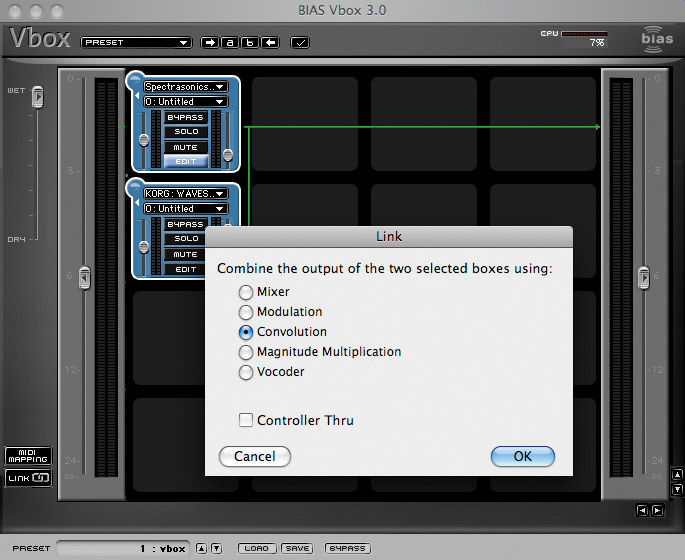Click Edit on KORG box
The image size is (685, 560).
[x=184, y=269]
